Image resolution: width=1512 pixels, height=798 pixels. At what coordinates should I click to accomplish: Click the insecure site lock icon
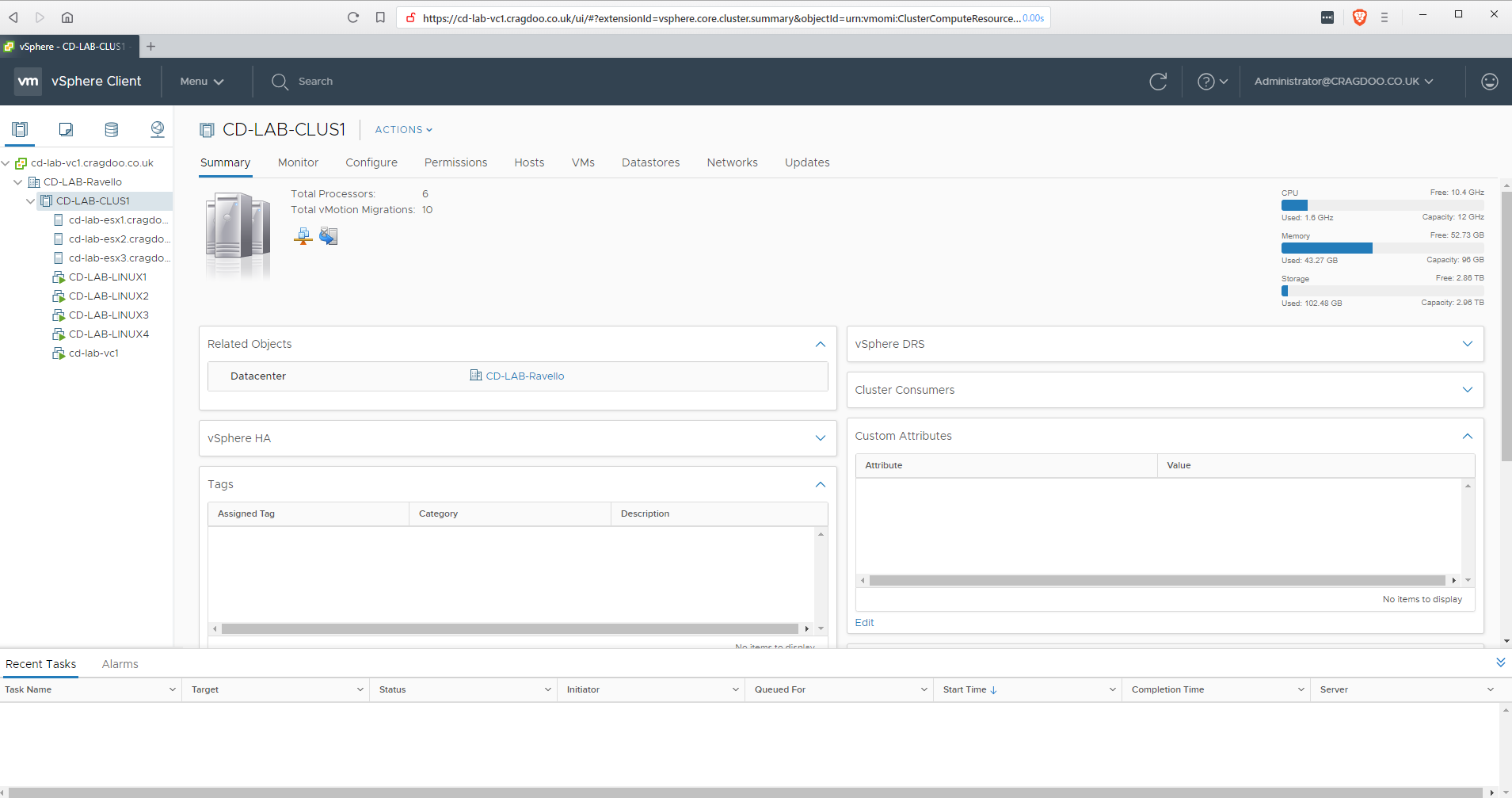tap(410, 17)
